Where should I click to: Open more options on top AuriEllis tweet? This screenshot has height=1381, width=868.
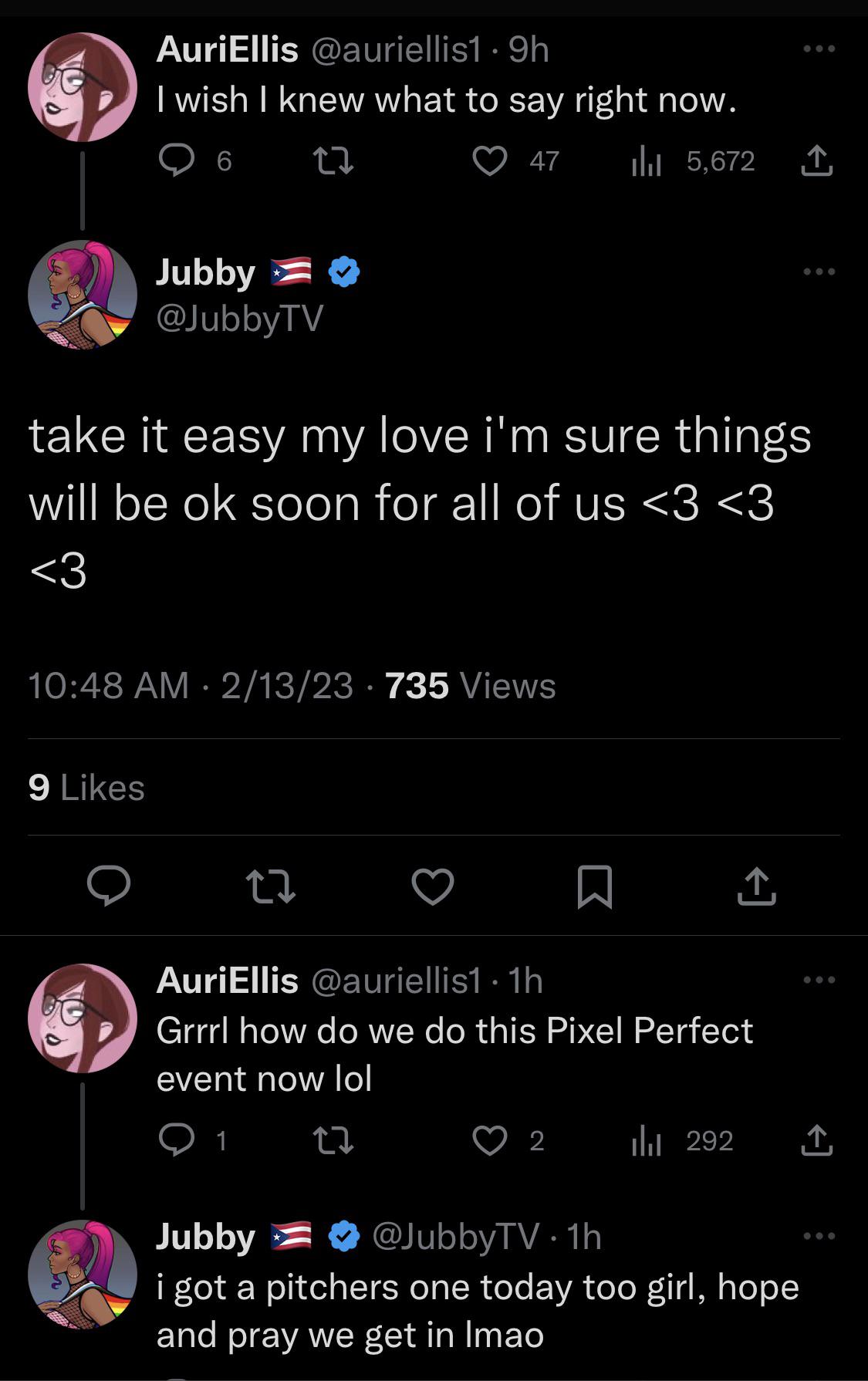pos(819,49)
